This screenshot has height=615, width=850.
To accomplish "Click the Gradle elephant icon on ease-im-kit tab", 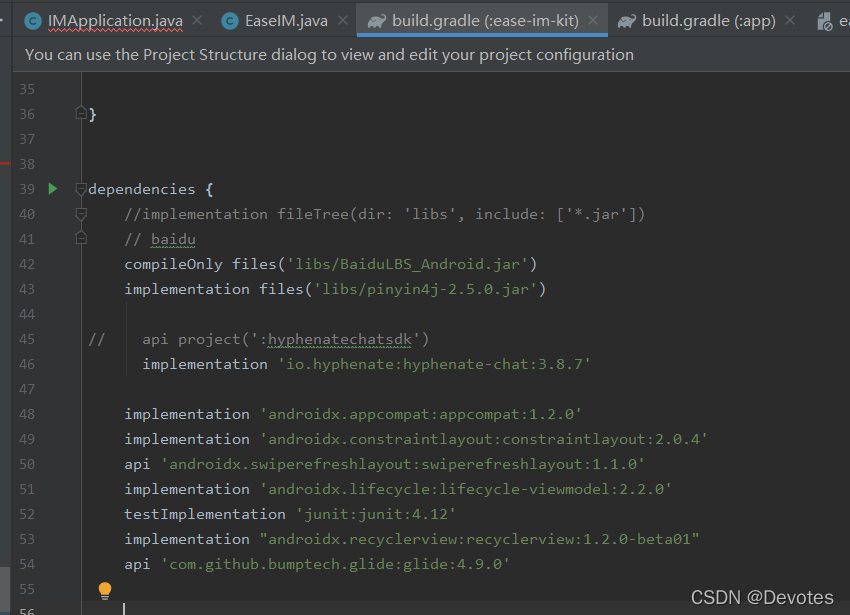I will pyautogui.click(x=376, y=21).
